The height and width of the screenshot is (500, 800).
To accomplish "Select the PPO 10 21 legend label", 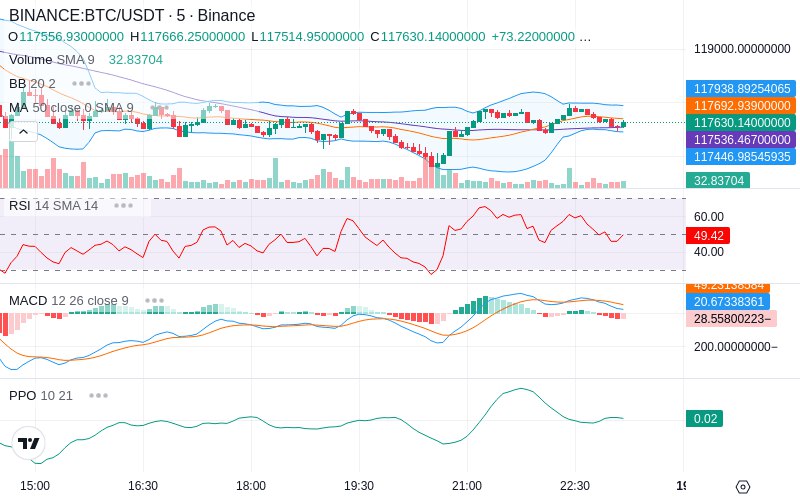I will point(41,395).
